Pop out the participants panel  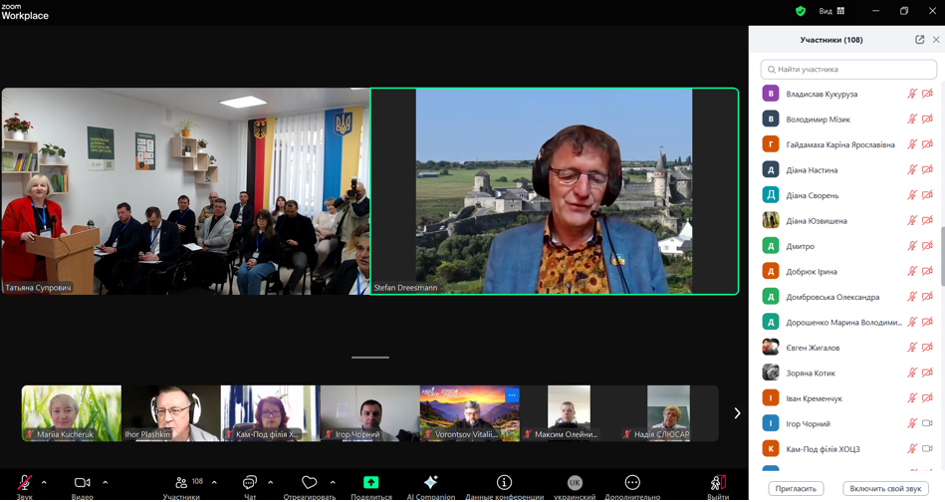(x=919, y=40)
